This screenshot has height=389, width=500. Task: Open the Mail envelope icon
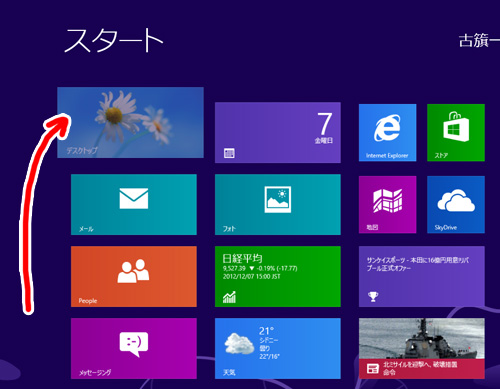(x=134, y=198)
